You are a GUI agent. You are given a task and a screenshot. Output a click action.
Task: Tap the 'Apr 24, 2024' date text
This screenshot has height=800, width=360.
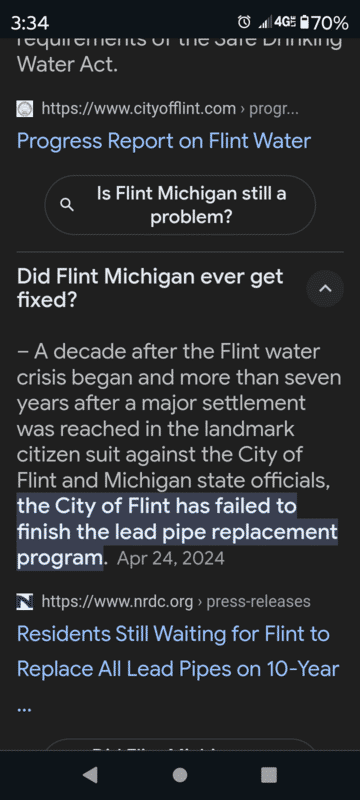pos(170,558)
